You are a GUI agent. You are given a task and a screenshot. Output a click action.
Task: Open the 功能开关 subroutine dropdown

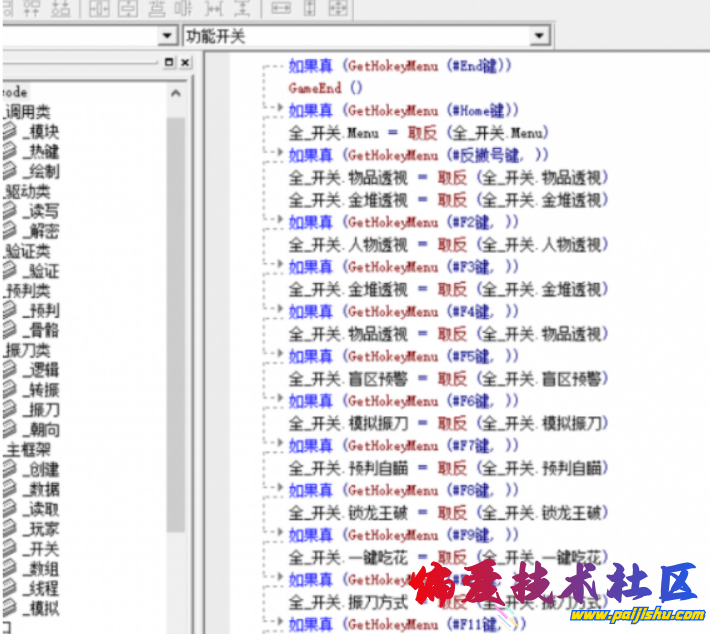click(540, 37)
